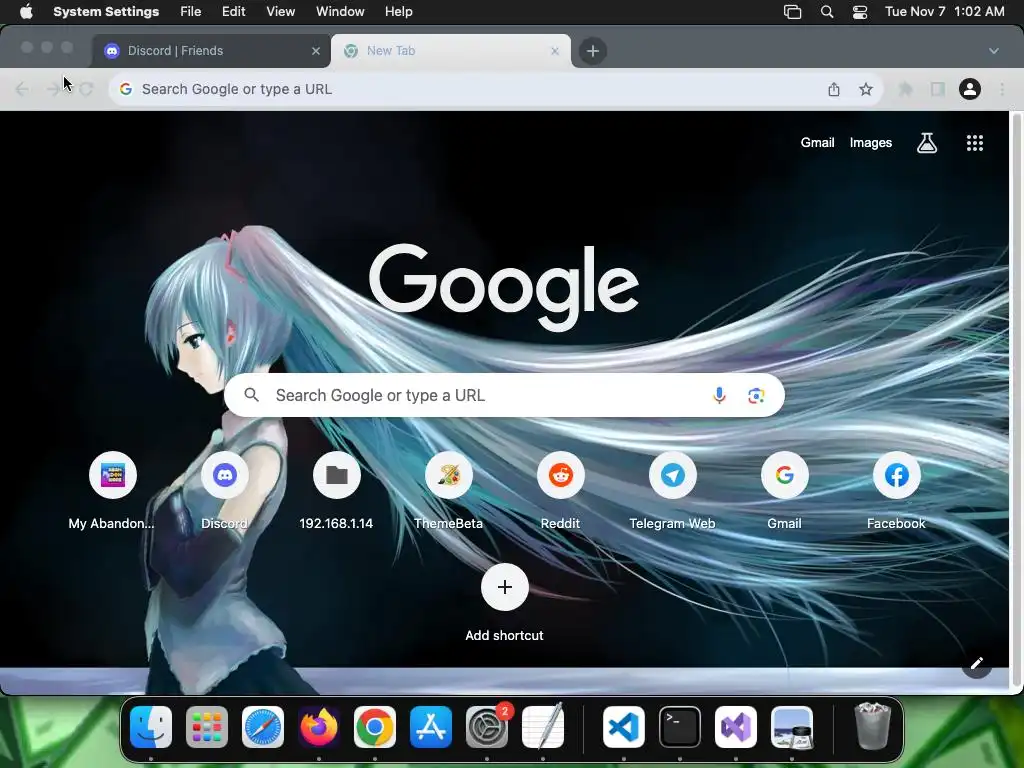Share this page from the address bar
The width and height of the screenshot is (1024, 768).
pos(834,89)
